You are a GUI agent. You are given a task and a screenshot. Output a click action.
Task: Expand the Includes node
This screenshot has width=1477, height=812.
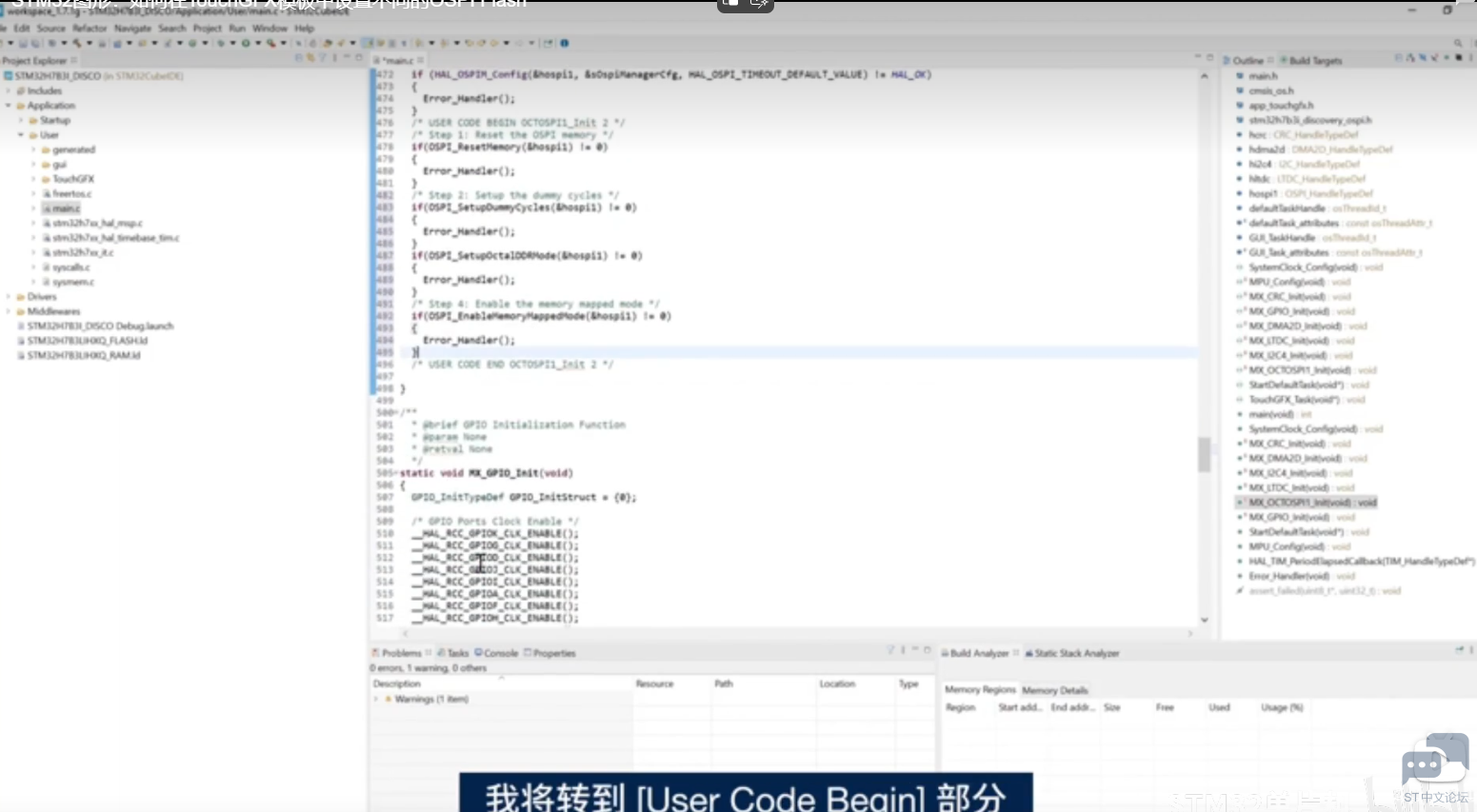coord(9,90)
